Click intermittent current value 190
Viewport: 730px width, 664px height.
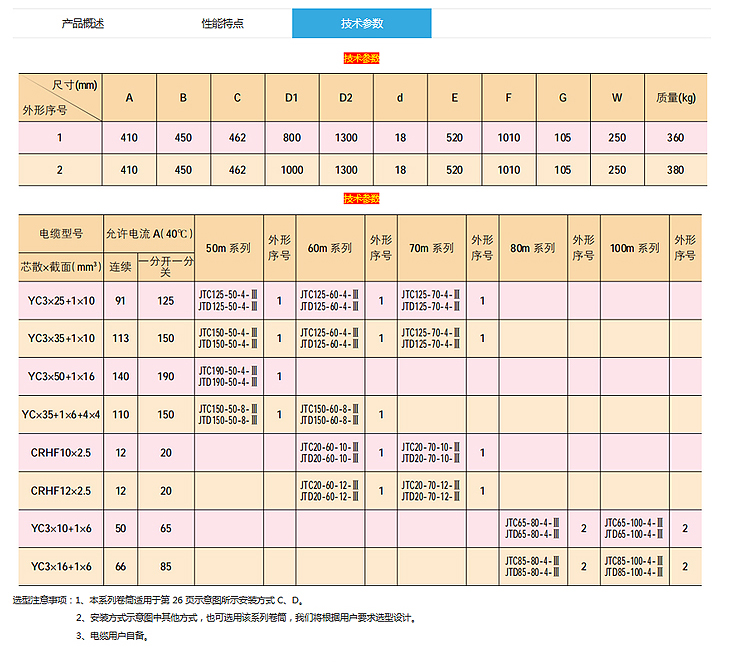[x=166, y=376]
